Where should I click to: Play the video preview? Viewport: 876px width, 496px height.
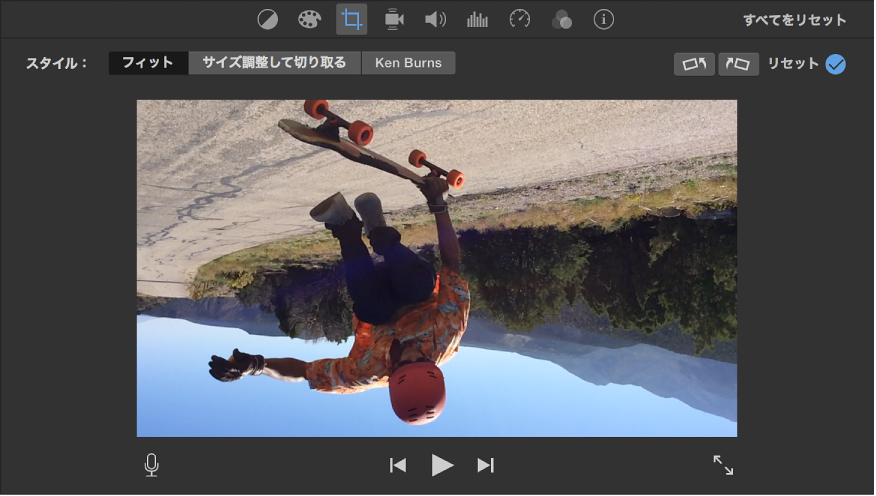click(x=442, y=465)
